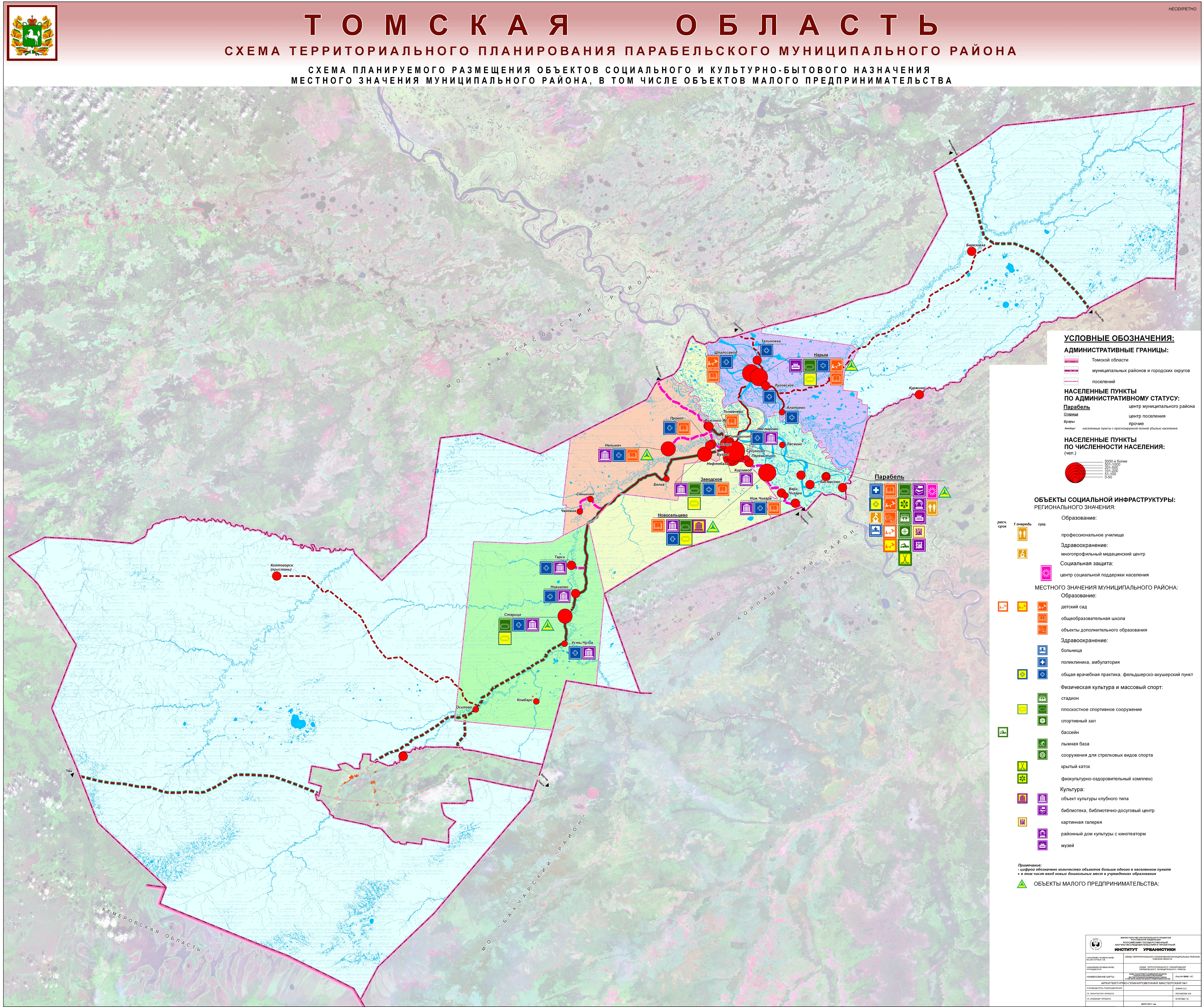Viewport: 1204px width, 1007px height.
Task: Click the Комбарс settlement label on the map
Action: pos(525,700)
